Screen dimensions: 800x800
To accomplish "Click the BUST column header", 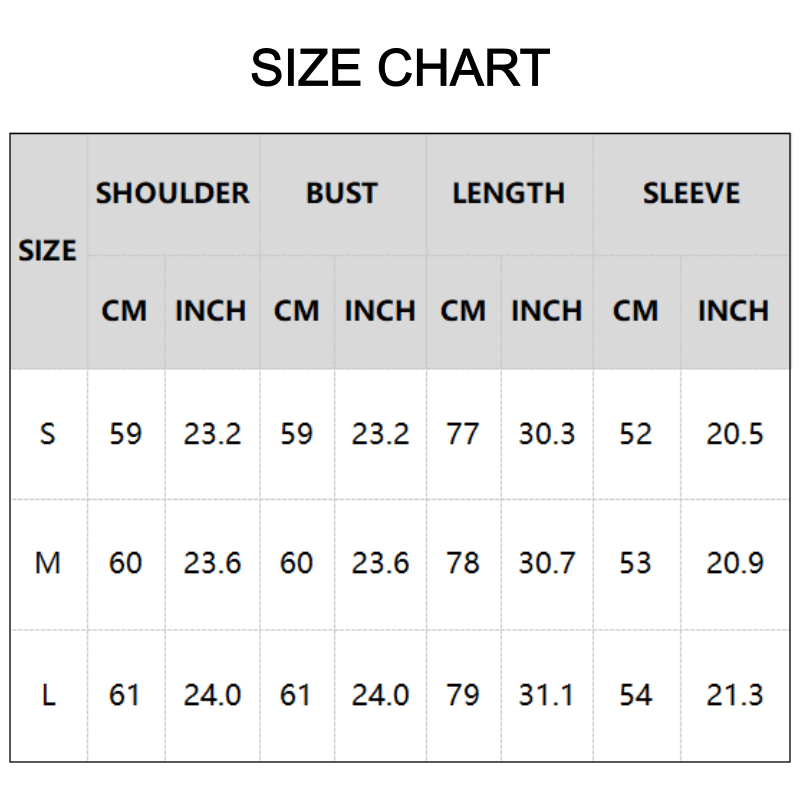I will click(342, 193).
